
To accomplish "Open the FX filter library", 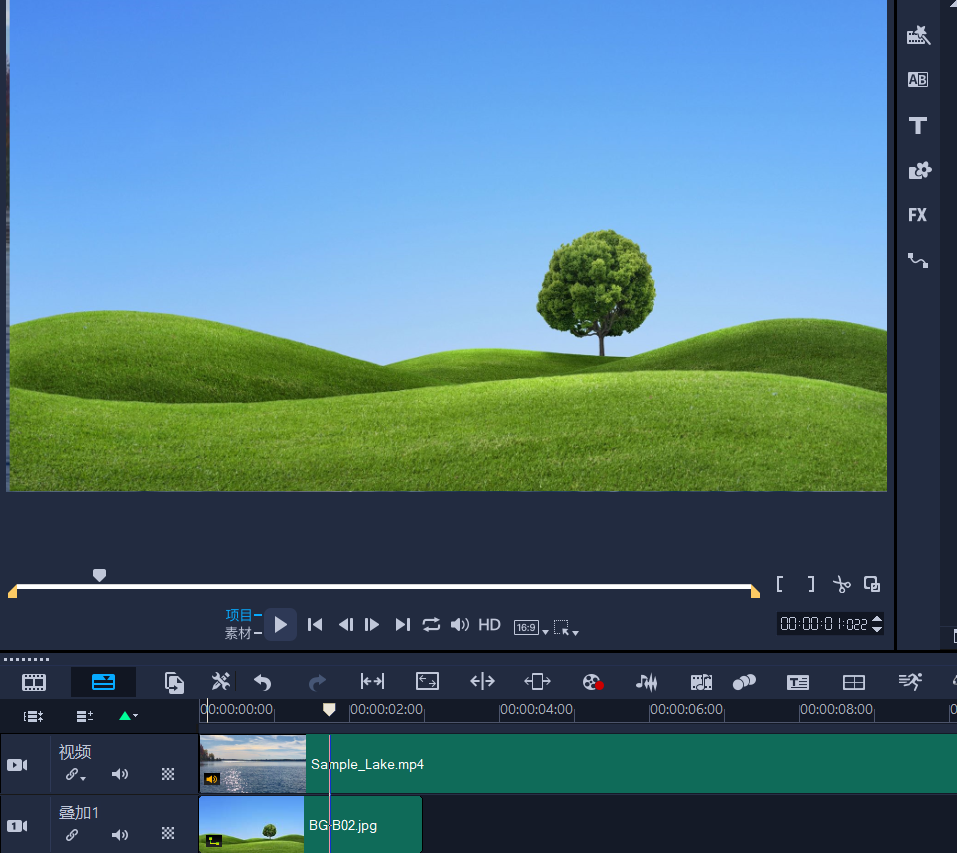I will tap(917, 215).
